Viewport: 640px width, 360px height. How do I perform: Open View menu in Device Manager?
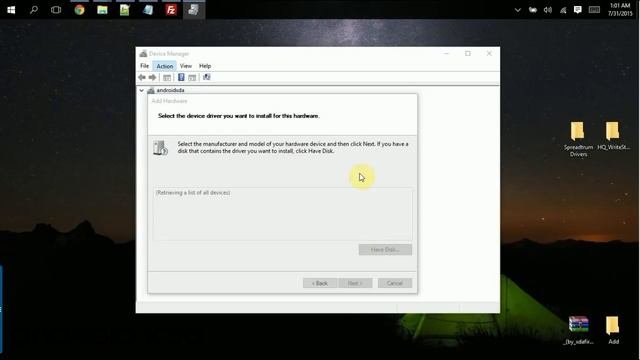[x=186, y=66]
